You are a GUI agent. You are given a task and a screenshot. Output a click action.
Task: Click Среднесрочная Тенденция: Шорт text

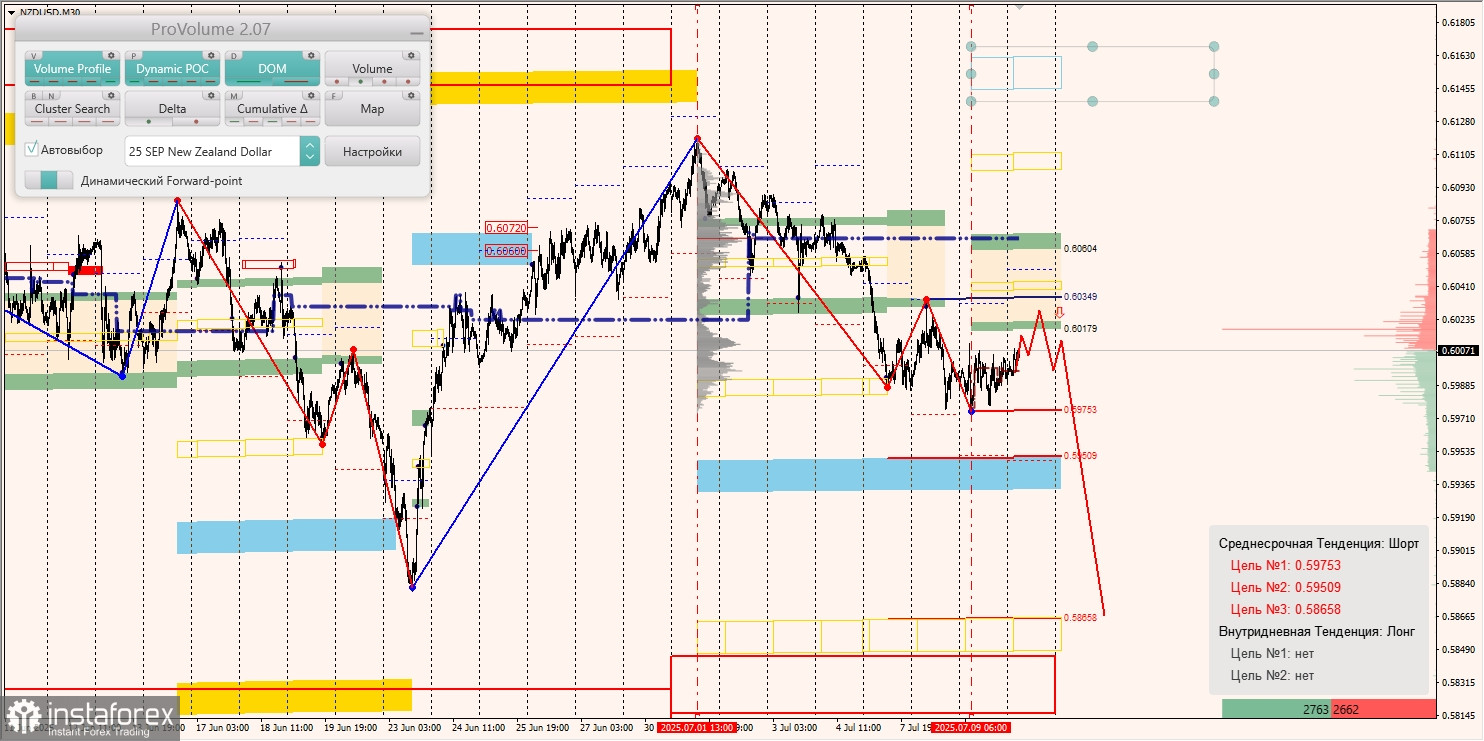(x=1318, y=543)
